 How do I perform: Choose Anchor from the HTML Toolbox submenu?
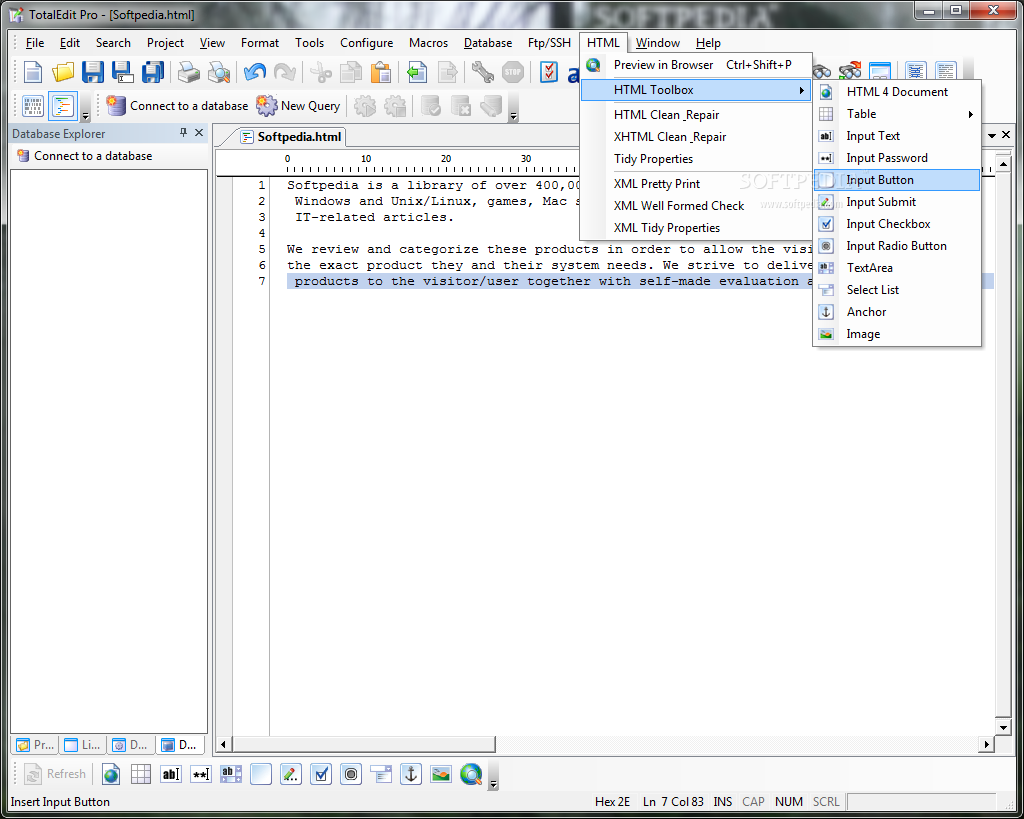pyautogui.click(x=897, y=312)
